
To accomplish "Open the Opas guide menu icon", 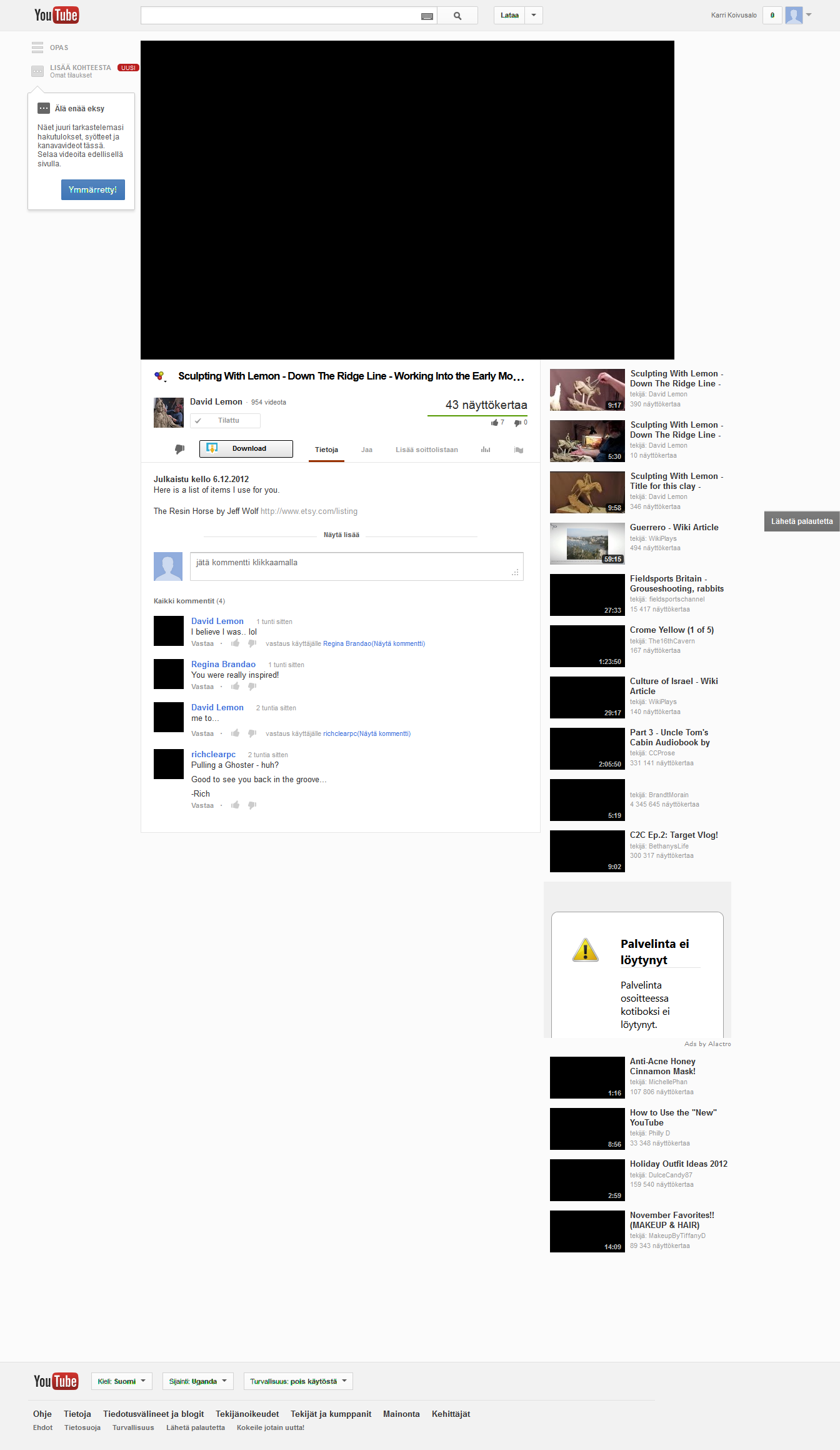I will [37, 48].
